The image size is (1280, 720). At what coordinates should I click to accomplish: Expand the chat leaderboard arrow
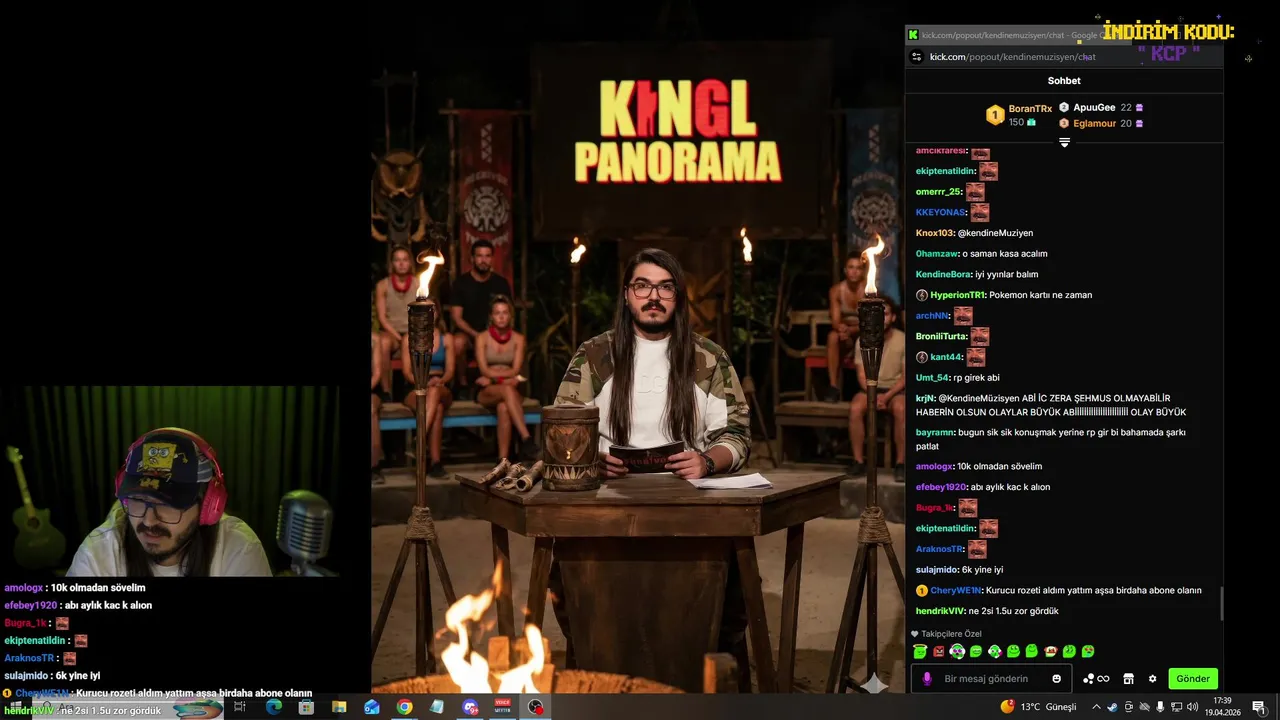(x=1064, y=142)
